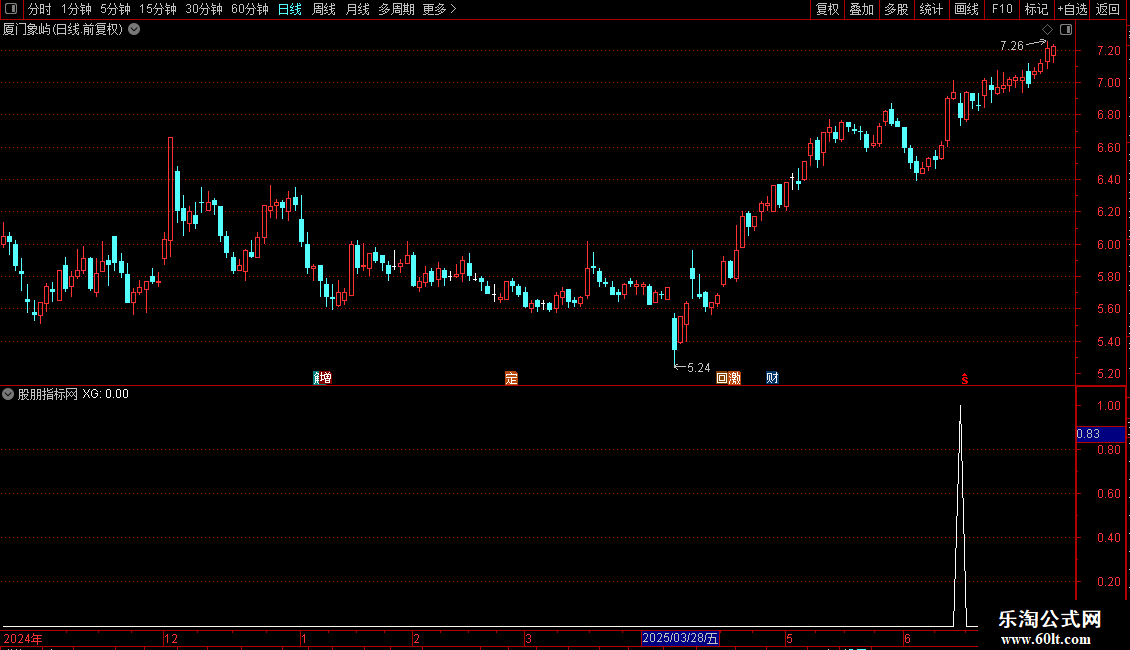Select the 30分钟 period tab
Screen dimensions: 1130x650
tap(203, 9)
